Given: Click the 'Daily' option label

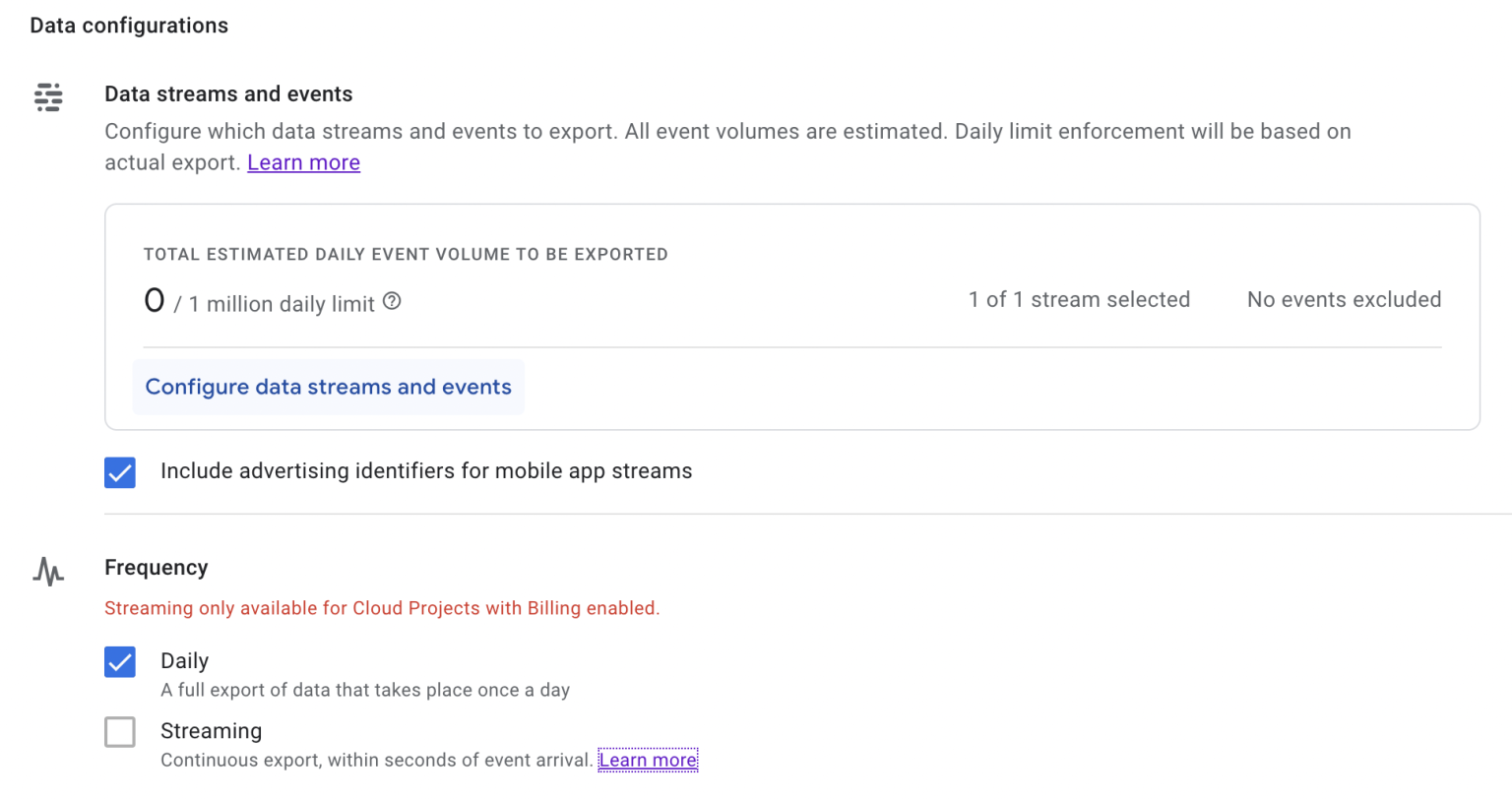Looking at the screenshot, I should pos(185,661).
